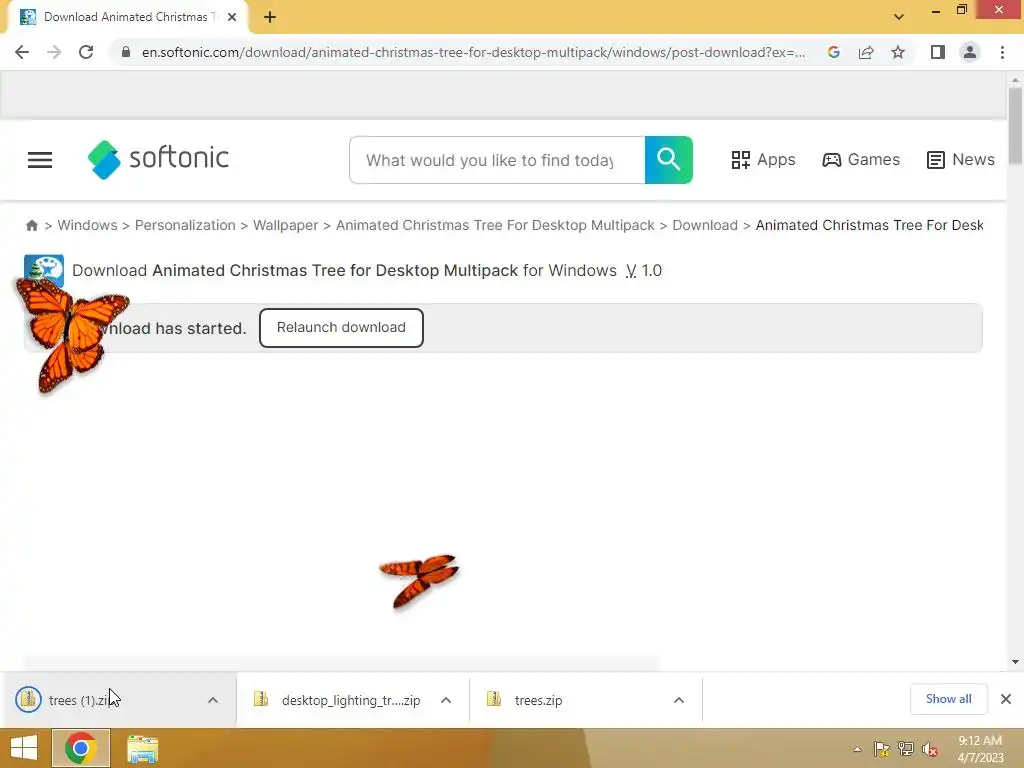
Task: Close the downloads bar
Action: [x=1006, y=699]
